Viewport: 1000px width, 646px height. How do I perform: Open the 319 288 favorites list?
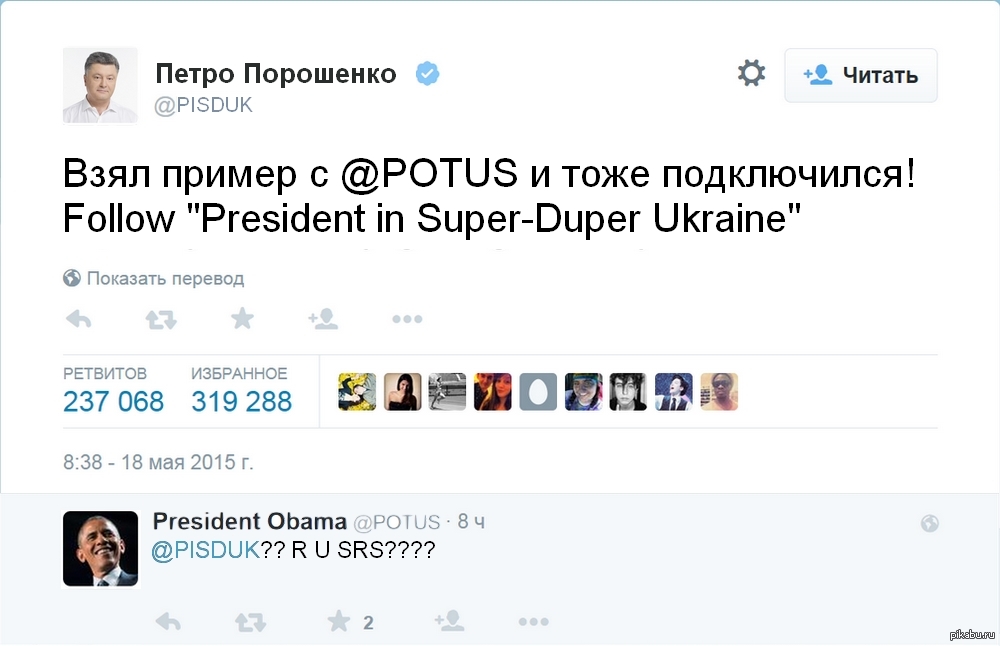(x=241, y=401)
